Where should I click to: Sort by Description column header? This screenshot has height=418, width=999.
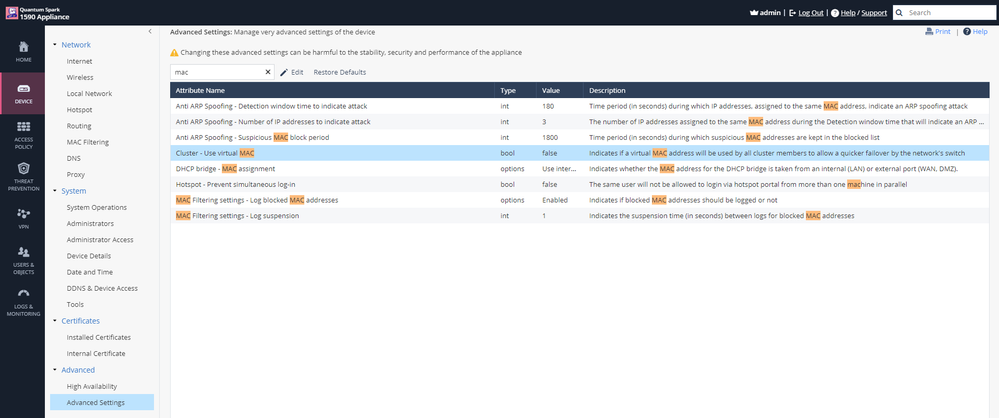(x=786, y=90)
